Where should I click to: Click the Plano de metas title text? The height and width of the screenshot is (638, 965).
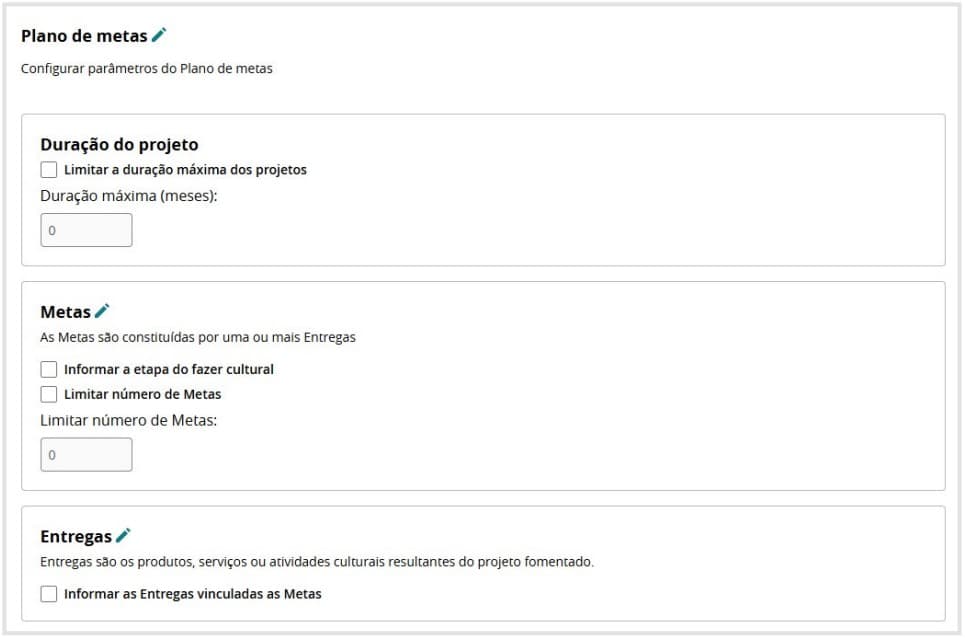click(84, 36)
